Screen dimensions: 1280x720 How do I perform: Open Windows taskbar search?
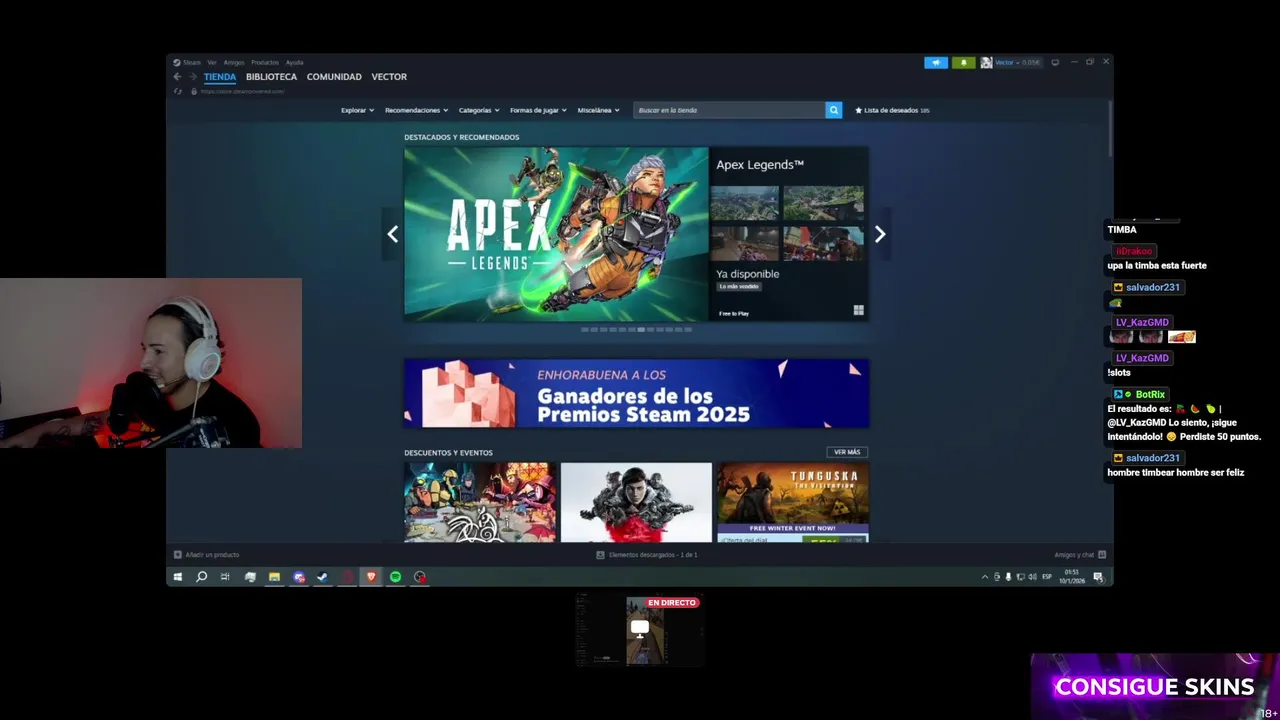coord(201,577)
